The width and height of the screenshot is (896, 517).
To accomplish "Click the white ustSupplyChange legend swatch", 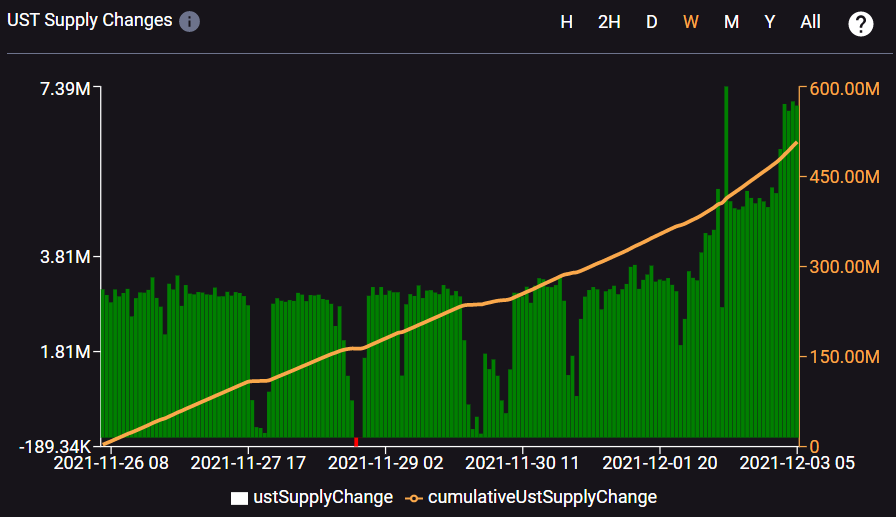I will click(239, 498).
